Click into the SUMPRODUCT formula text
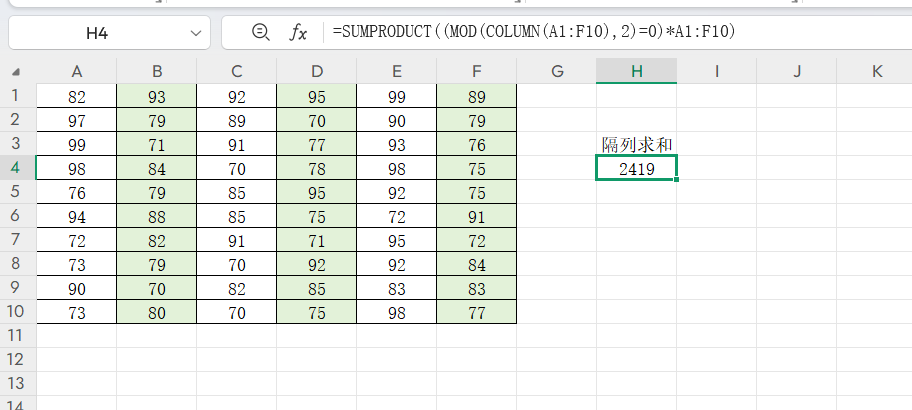Screen dimensions: 912x410 click(535, 33)
